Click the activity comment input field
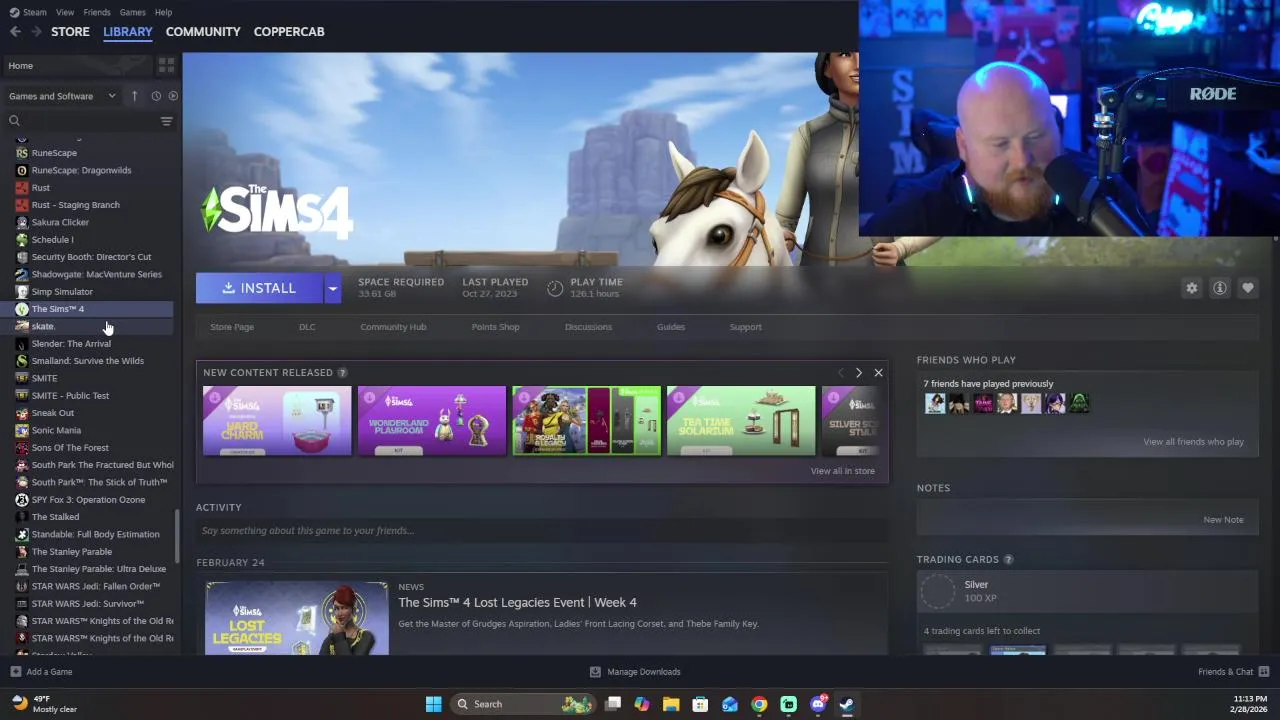This screenshot has height=720, width=1280. click(542, 531)
